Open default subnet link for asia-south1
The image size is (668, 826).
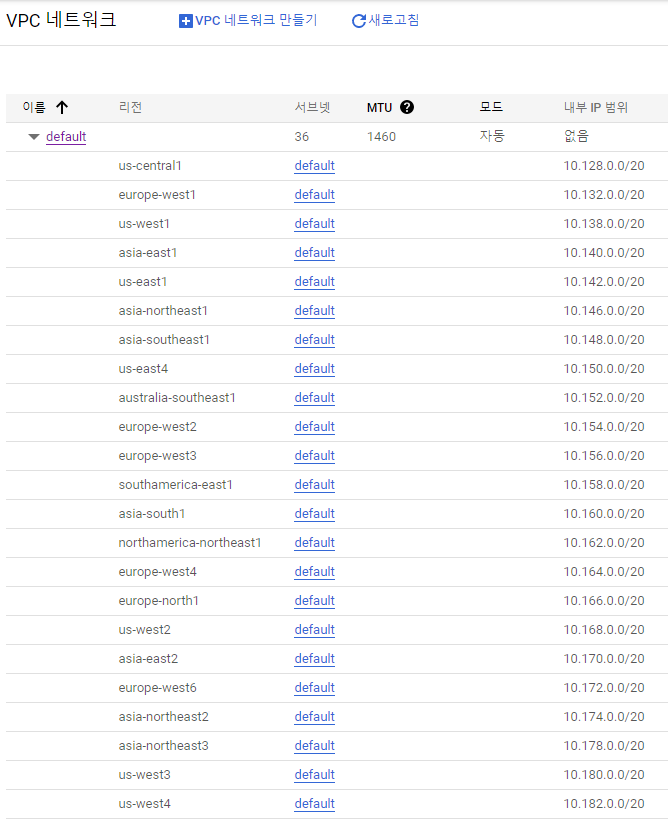tap(315, 513)
